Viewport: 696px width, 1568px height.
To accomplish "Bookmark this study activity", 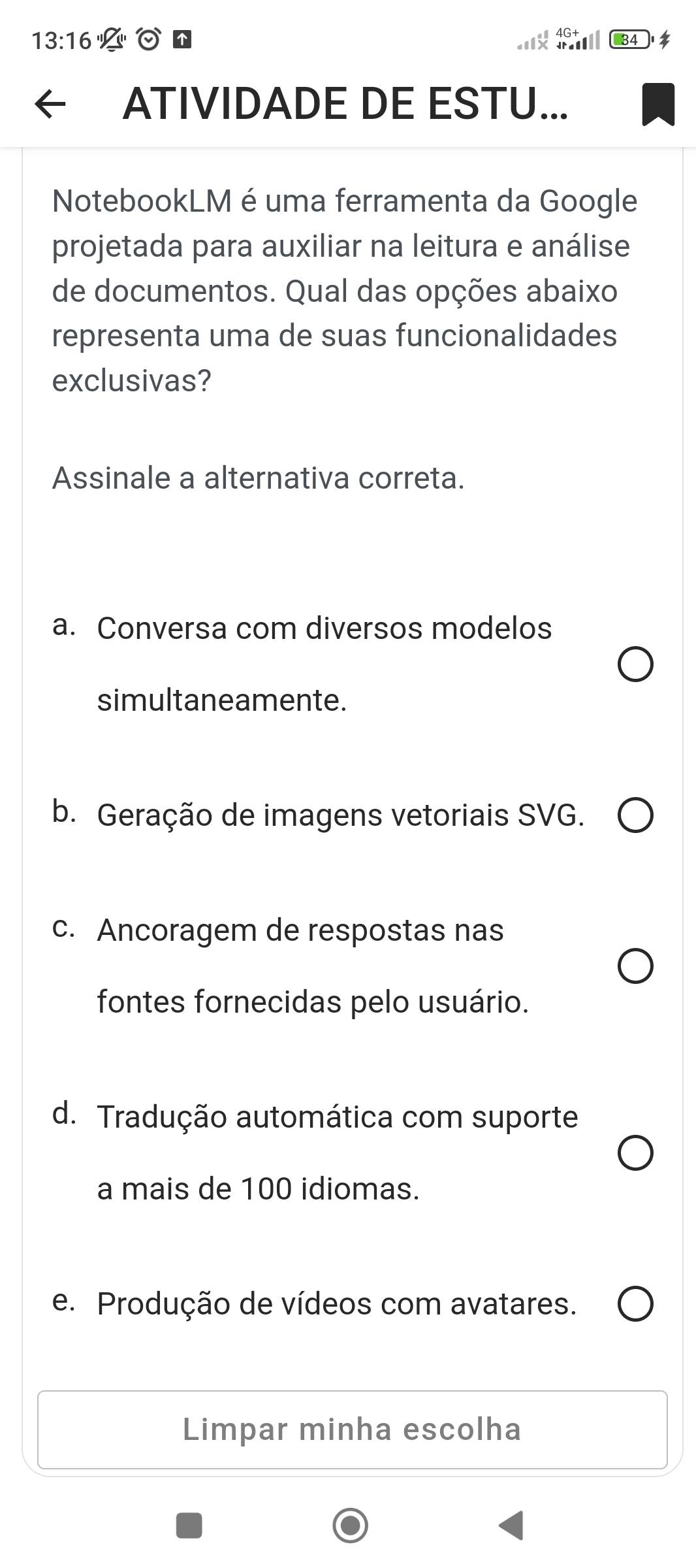I will tap(657, 104).
